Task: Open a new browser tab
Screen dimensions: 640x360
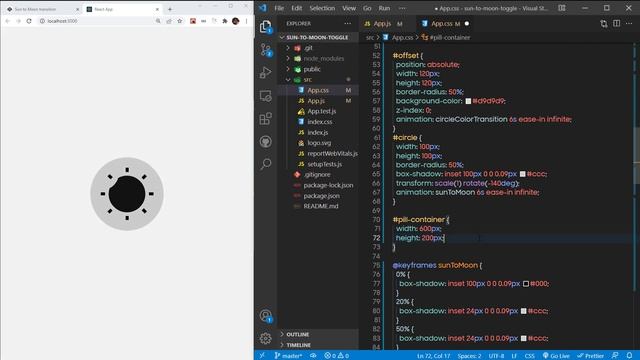Action: [x=170, y=9]
